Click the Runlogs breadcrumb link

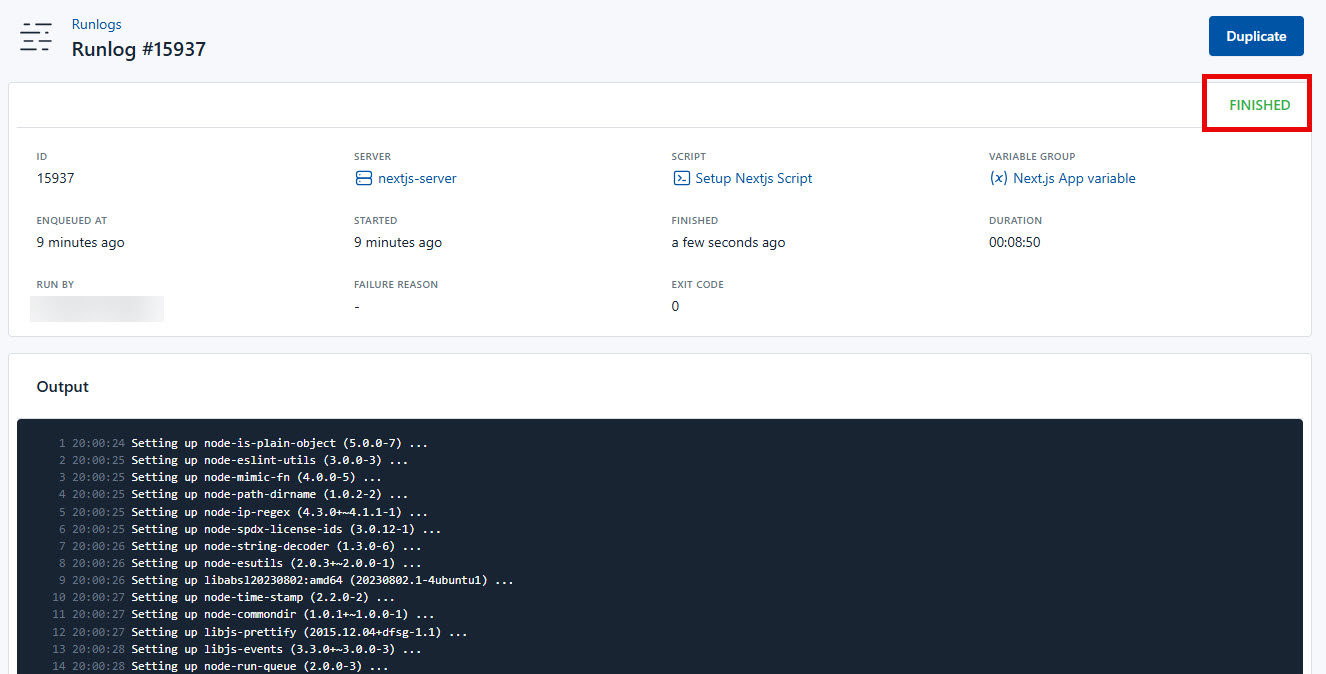96,24
